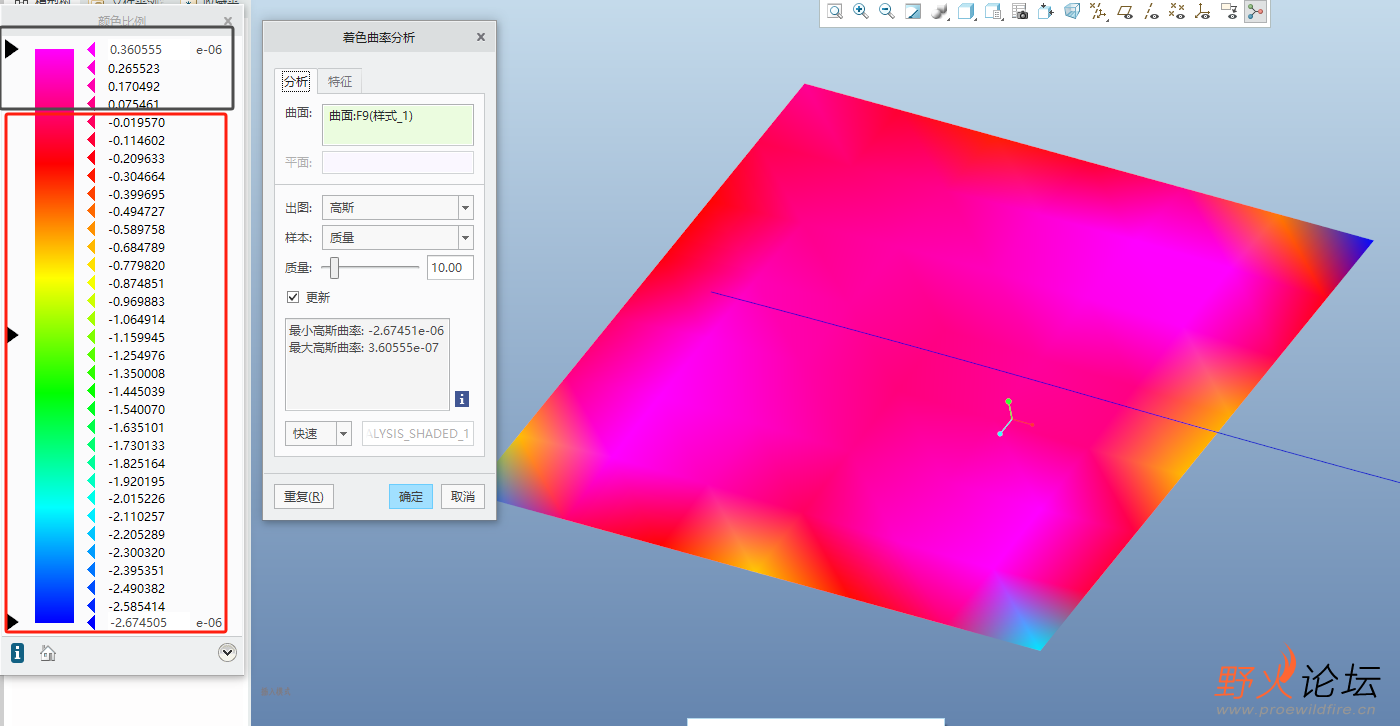
Task: Click the 最大高斯曲率 result line
Action: pos(364,348)
